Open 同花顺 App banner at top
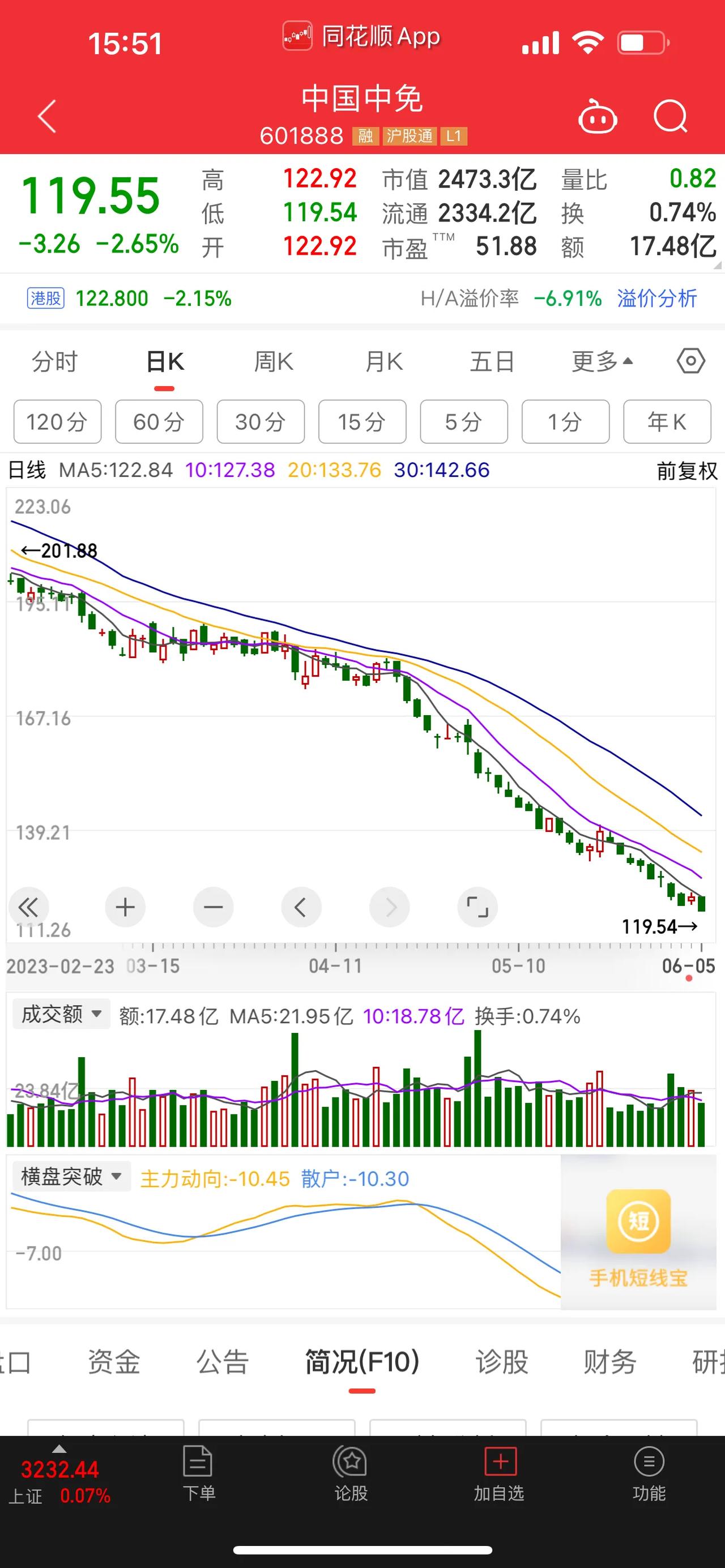 [362, 36]
